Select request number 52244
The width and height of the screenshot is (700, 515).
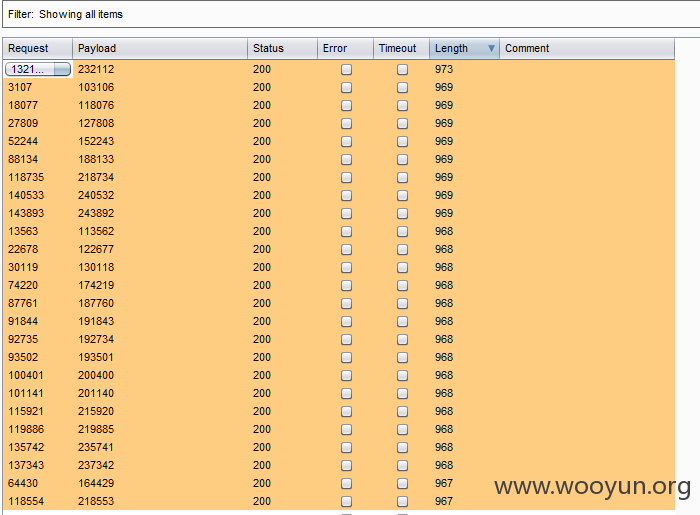click(x=23, y=141)
